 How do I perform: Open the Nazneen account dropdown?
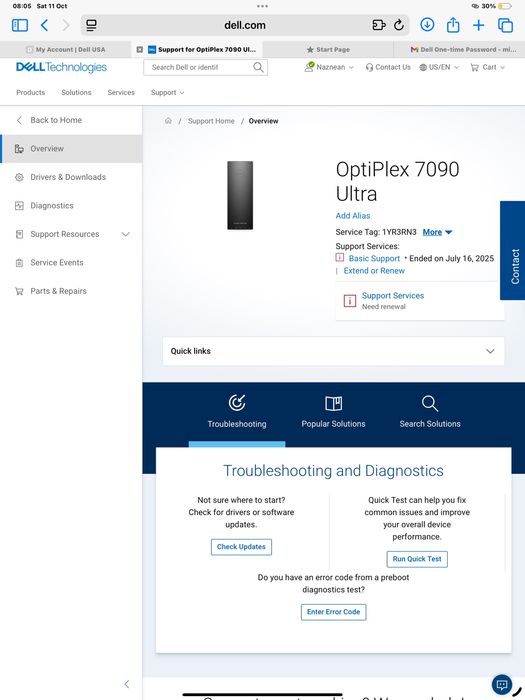(x=329, y=67)
